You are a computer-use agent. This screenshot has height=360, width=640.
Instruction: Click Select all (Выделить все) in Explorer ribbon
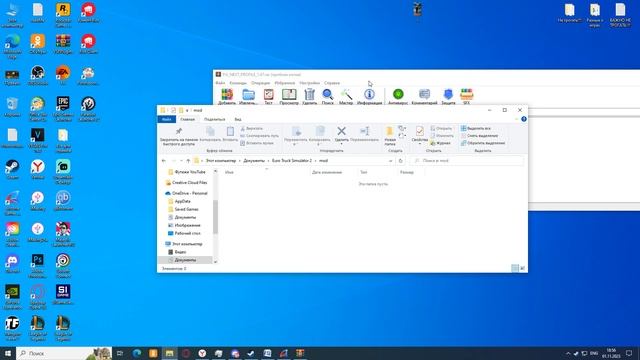click(476, 128)
